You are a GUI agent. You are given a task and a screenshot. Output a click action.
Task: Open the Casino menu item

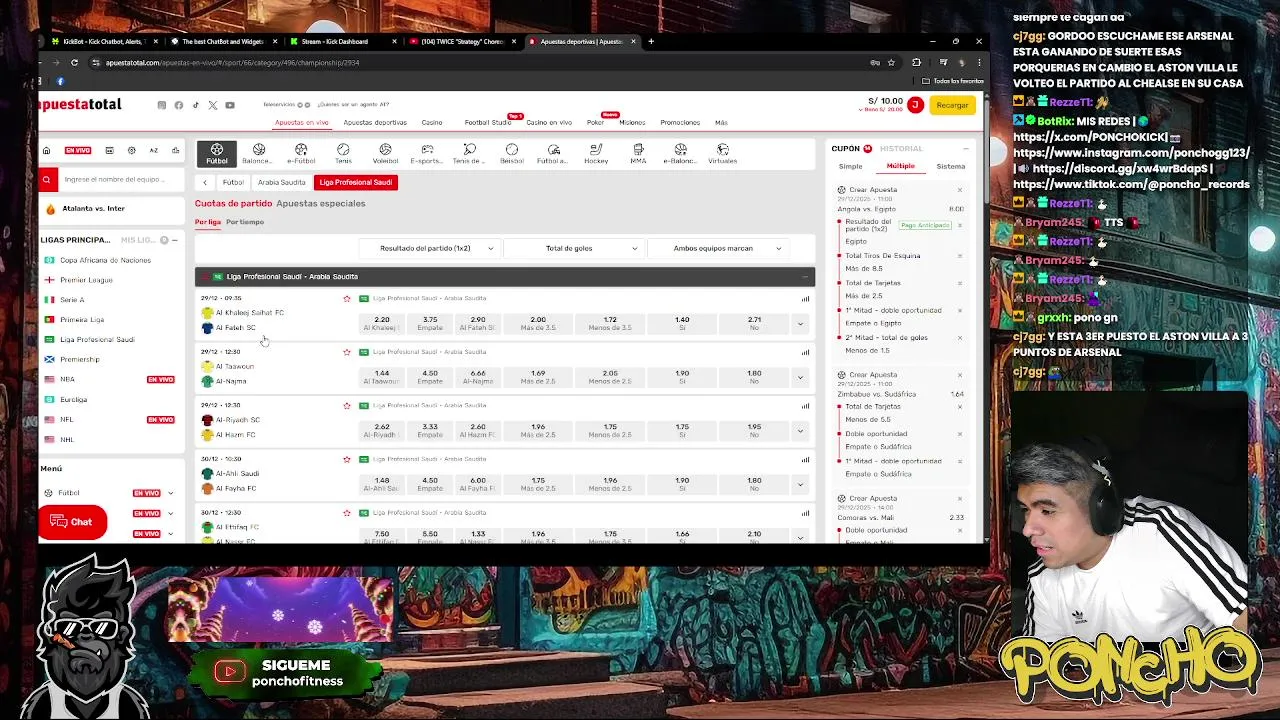point(432,122)
